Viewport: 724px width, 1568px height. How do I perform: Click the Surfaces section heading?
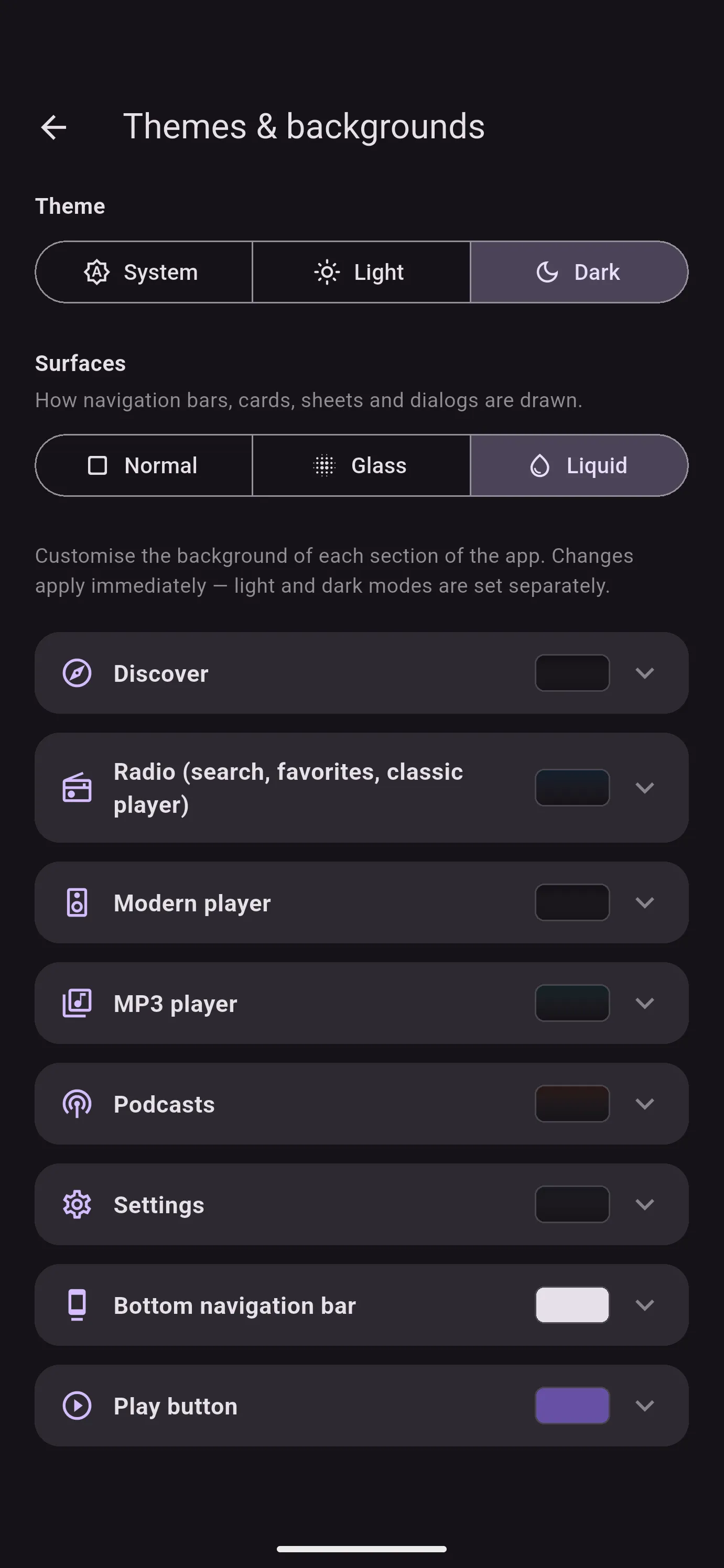click(x=80, y=363)
